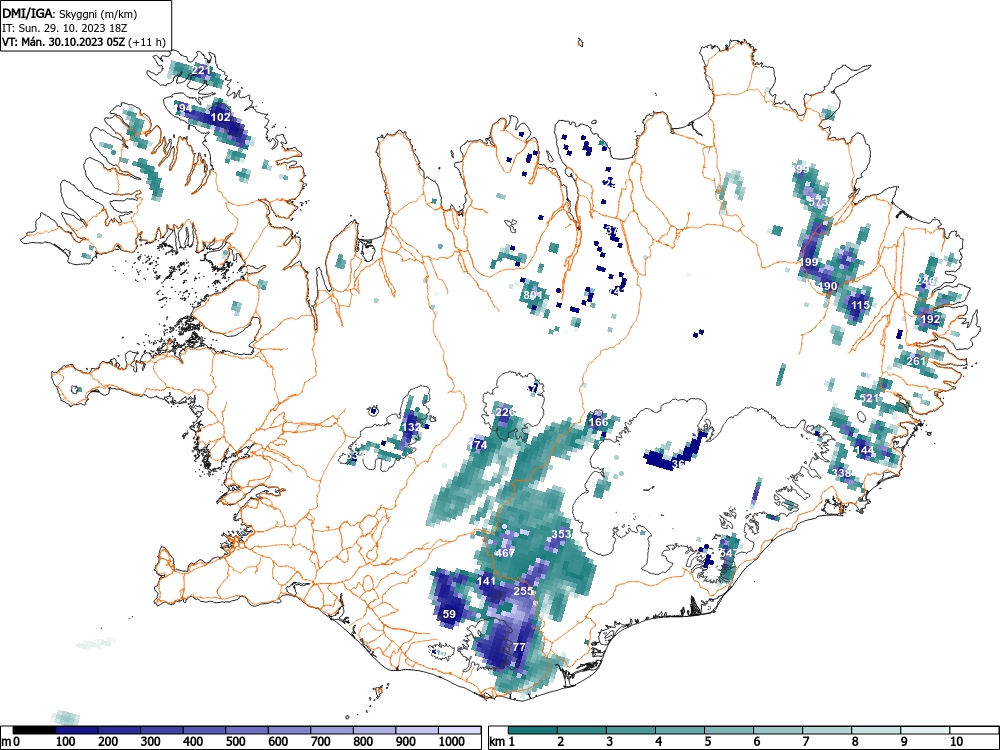This screenshot has height=750, width=1000.
Task: Click the '261' map value
Action: pyautogui.click(x=916, y=361)
